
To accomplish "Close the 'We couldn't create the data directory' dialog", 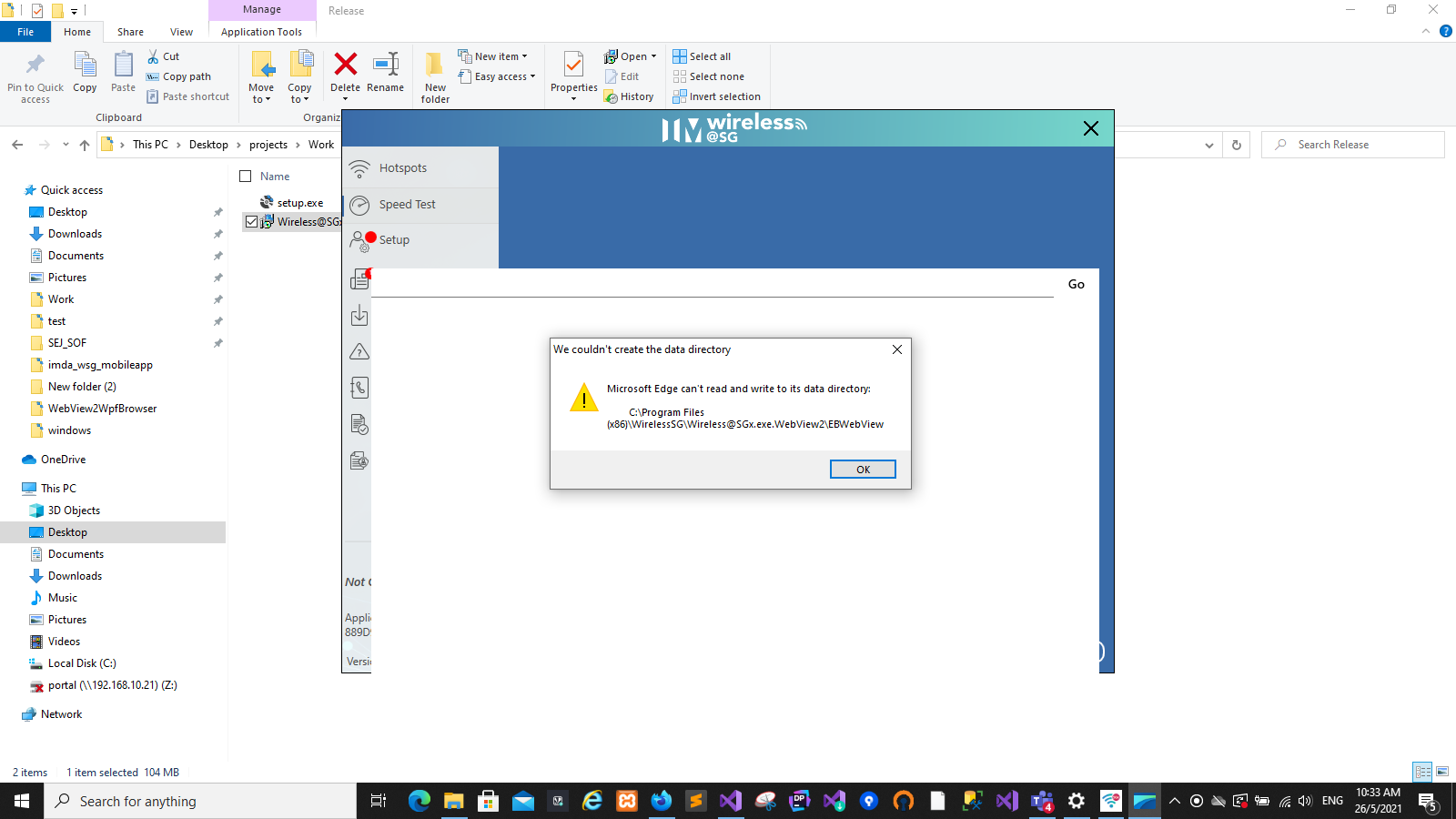I will tap(897, 349).
